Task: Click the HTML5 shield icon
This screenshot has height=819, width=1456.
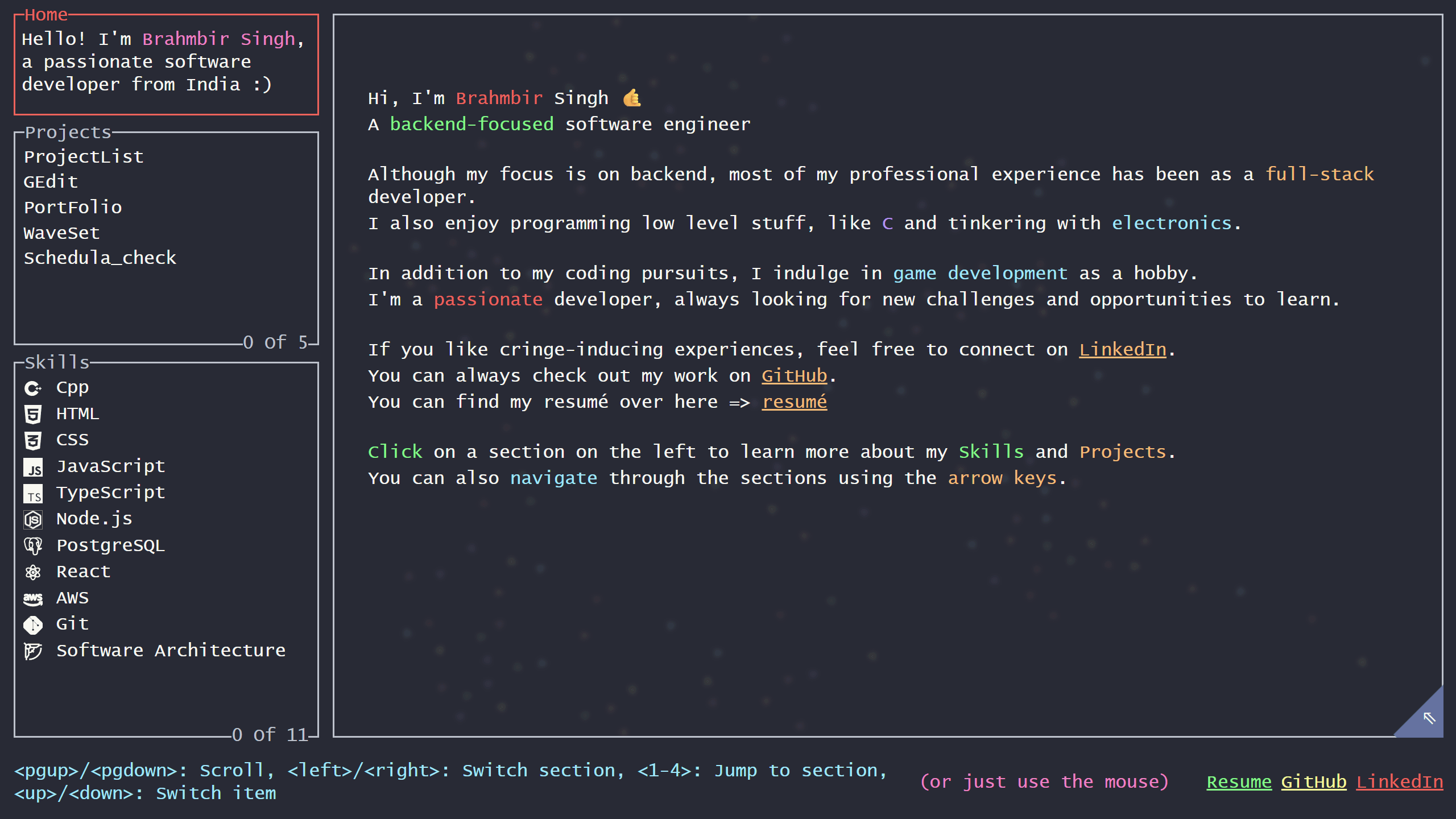Action: [x=33, y=414]
